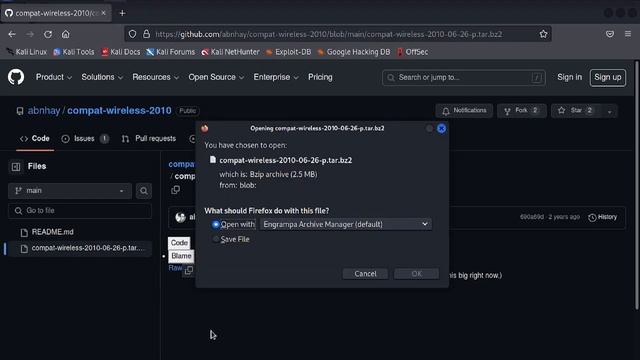This screenshot has height=360, width=640.
Task: Select compat-wireless-2010-06-26-p.tar file in tree
Action: tap(81, 248)
